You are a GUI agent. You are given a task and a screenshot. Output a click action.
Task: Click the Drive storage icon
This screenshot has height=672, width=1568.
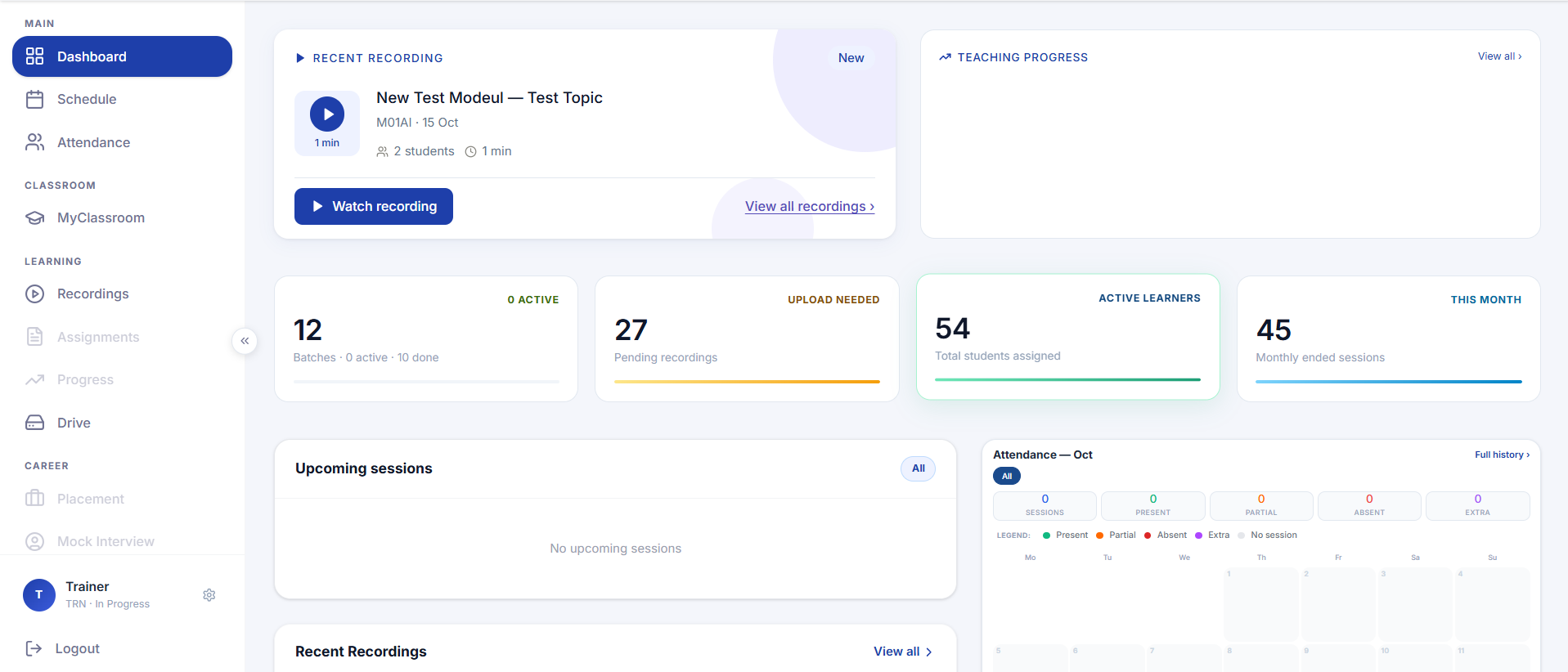(x=34, y=423)
